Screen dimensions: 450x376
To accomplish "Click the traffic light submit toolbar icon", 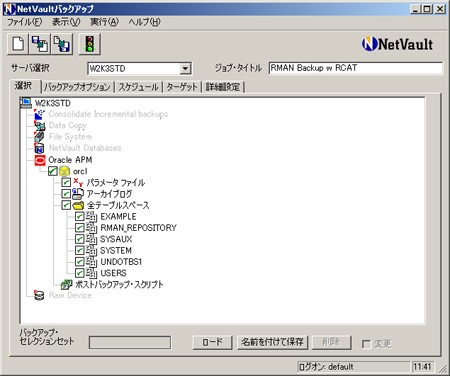I will pyautogui.click(x=90, y=44).
